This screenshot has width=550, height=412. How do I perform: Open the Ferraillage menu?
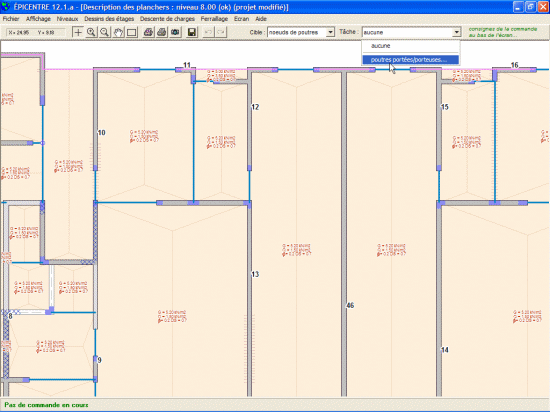point(214,19)
